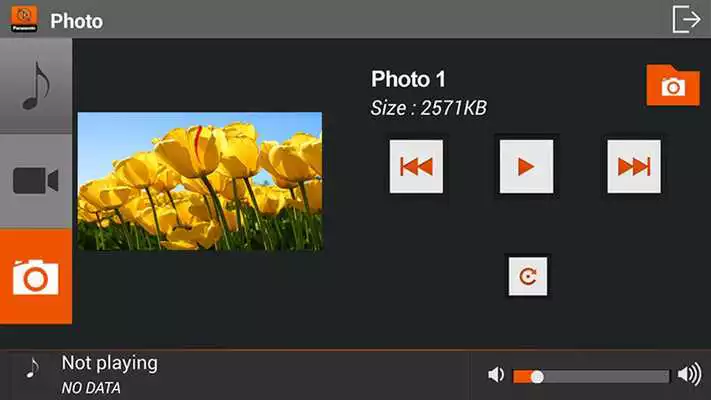Click the volume slider knob
The width and height of the screenshot is (711, 400).
(537, 377)
